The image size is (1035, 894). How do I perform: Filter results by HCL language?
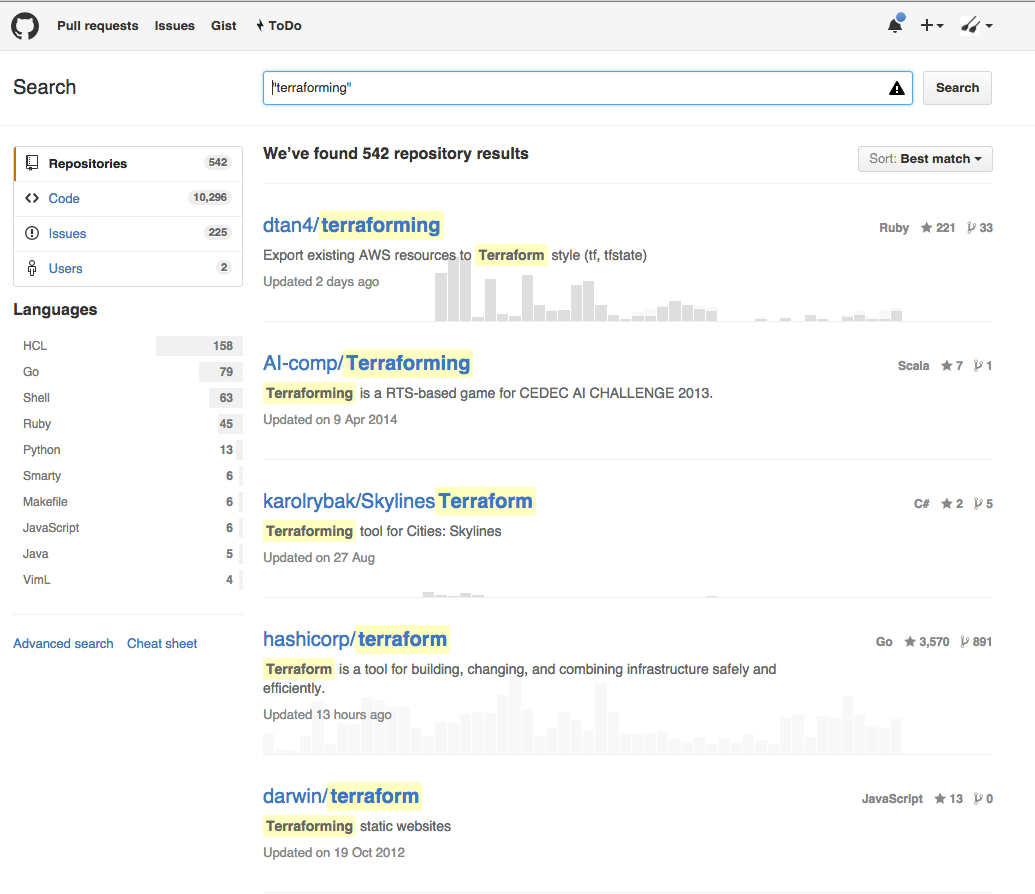pos(128,346)
